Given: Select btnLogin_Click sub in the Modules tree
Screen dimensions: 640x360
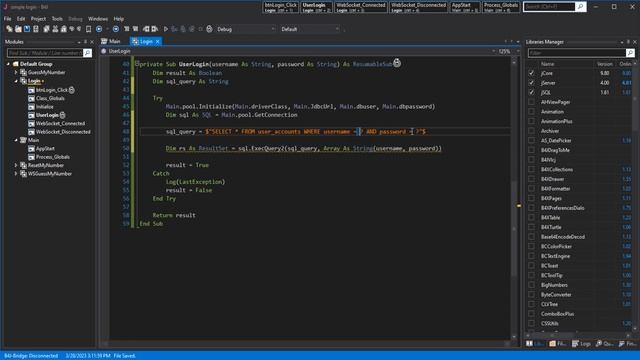Looking at the screenshot, I should pos(51,90).
